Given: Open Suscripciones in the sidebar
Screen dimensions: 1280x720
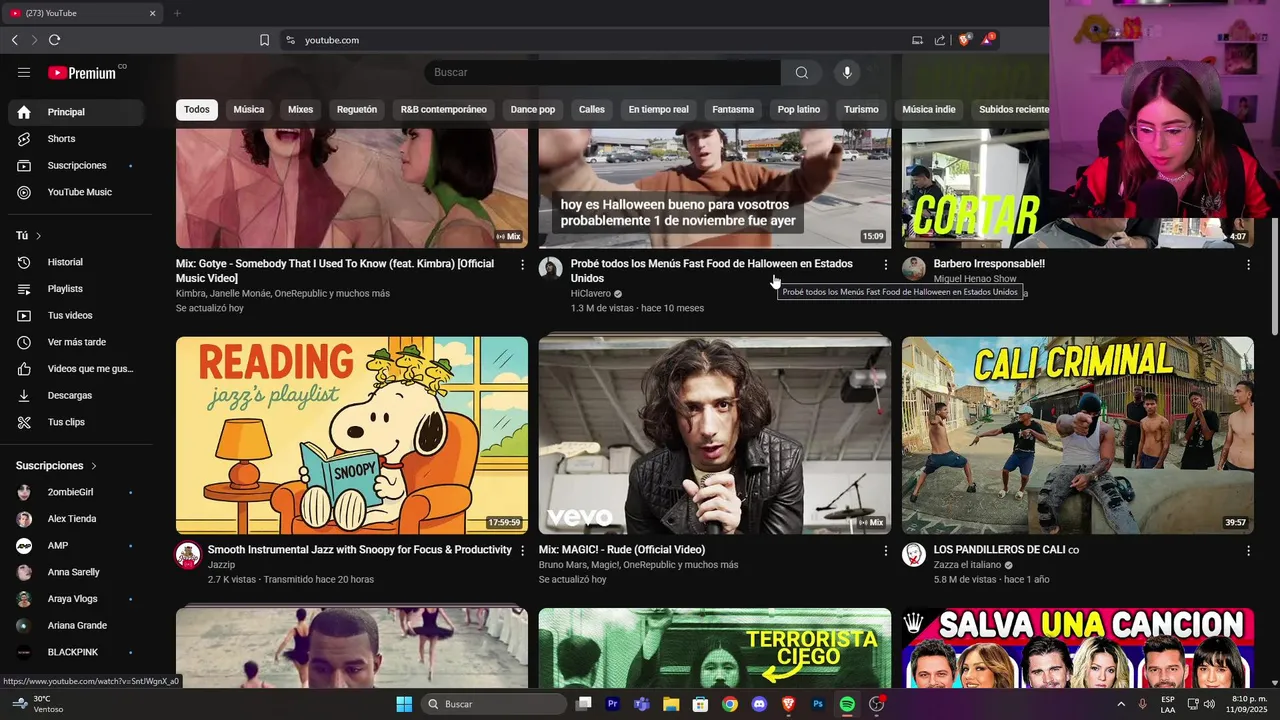Looking at the screenshot, I should pyautogui.click(x=76, y=165).
